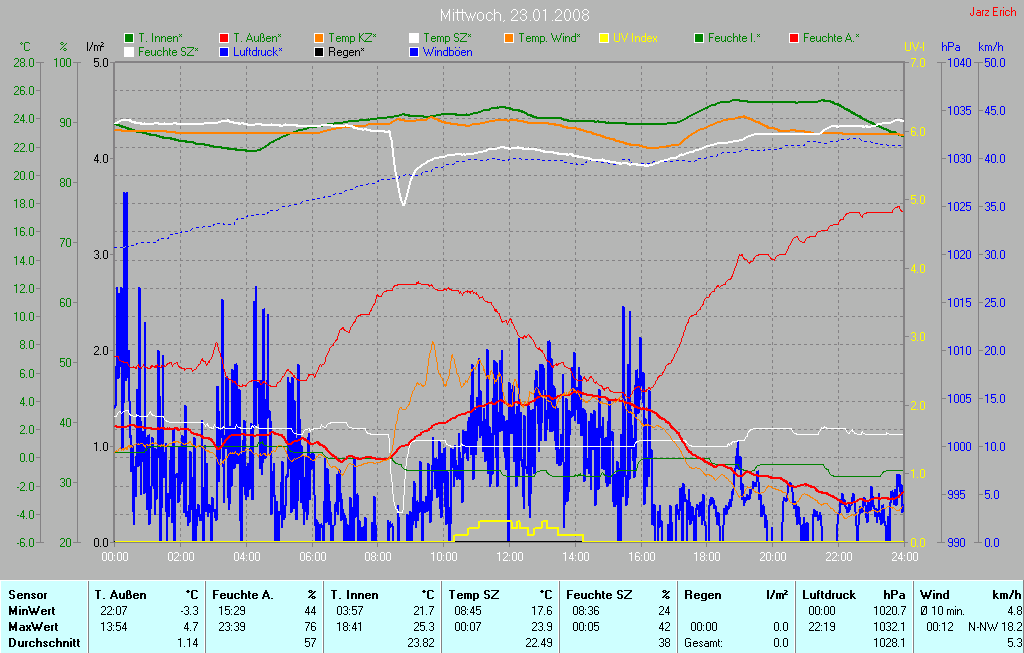Click the blue 'hPa' axis unit label above the chart
1024x653 pixels.
pos(950,47)
